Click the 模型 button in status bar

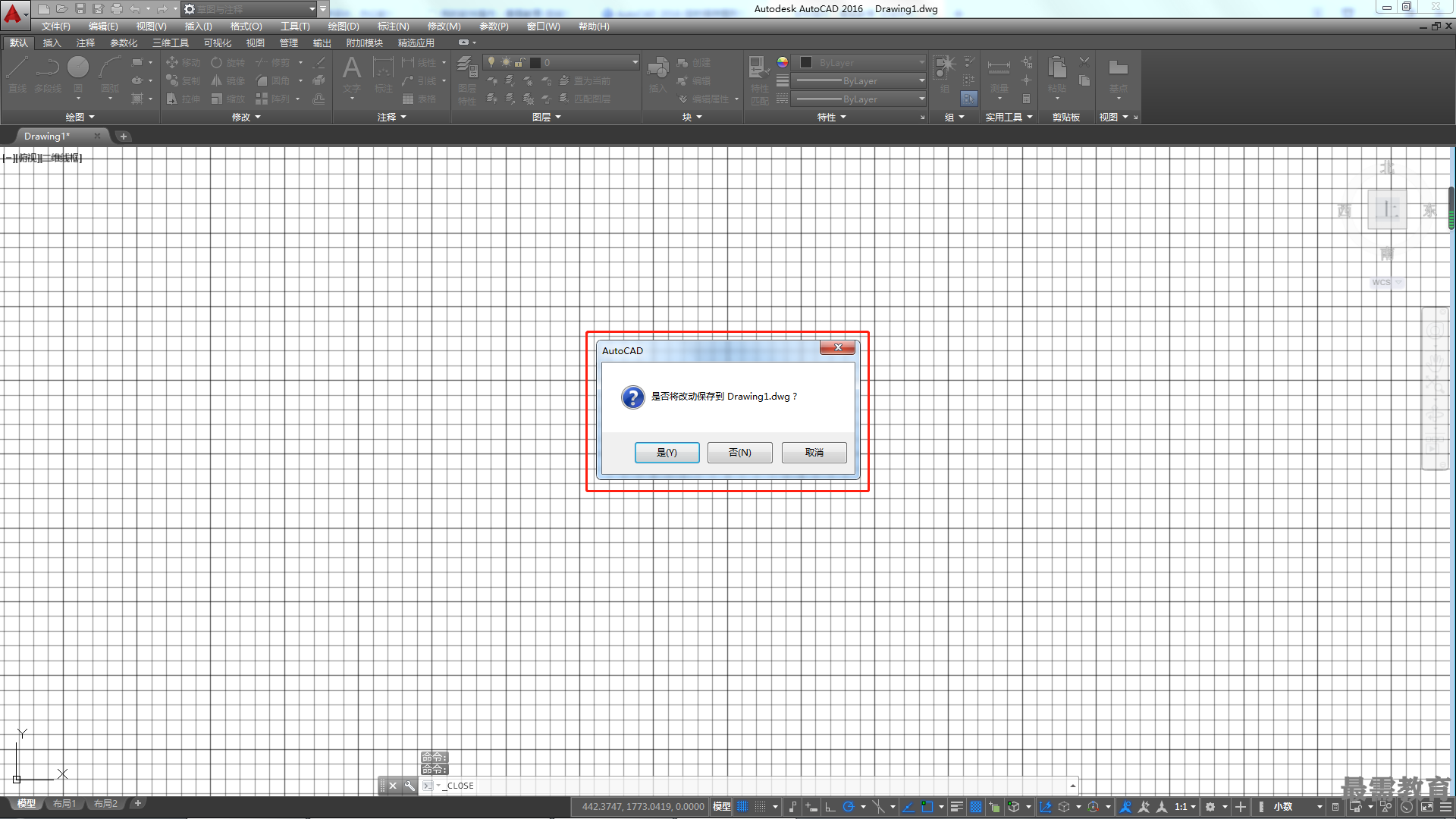pos(721,807)
